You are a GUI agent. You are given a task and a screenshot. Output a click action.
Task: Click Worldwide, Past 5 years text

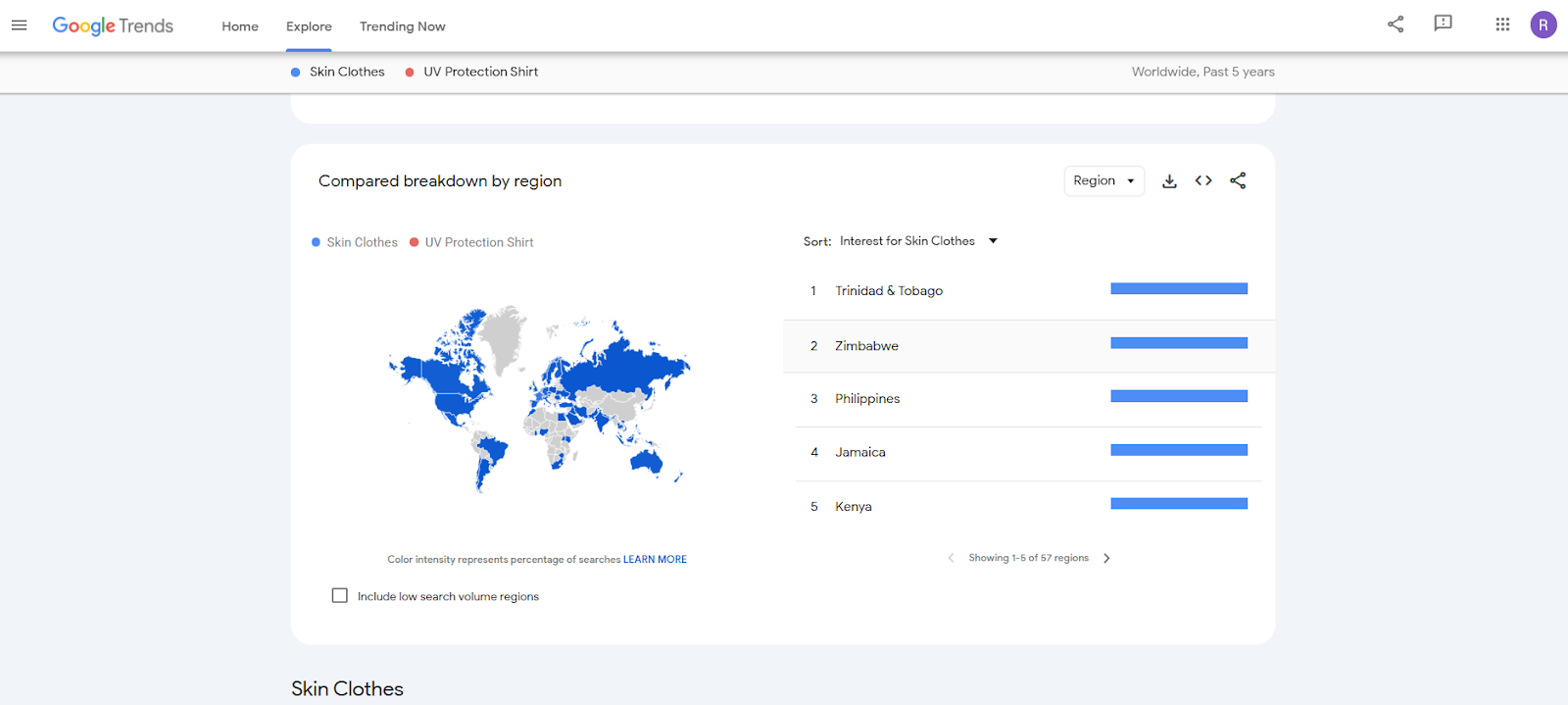(x=1203, y=73)
